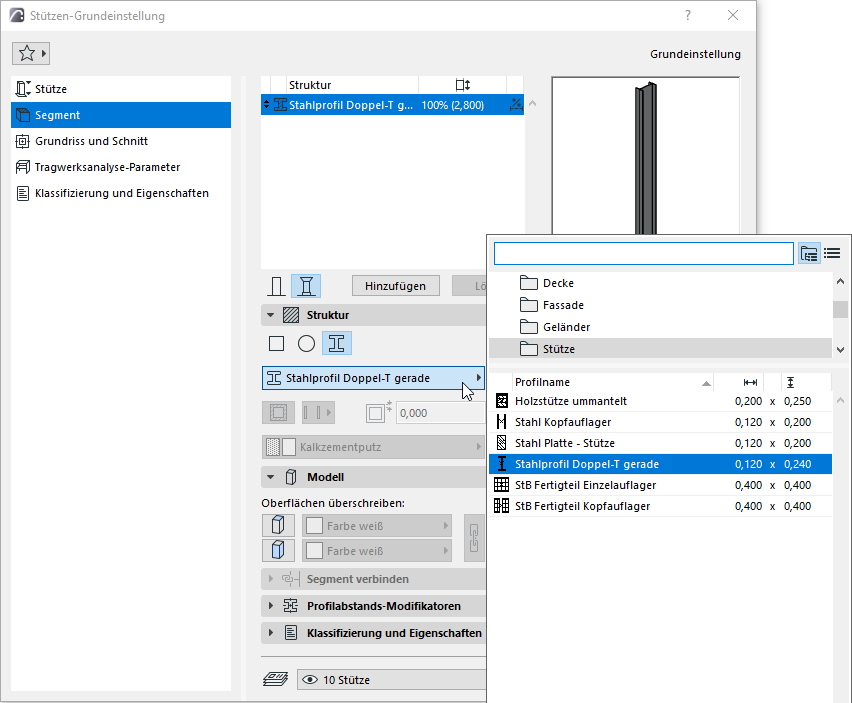
Task: Select StB Fertigteil Einzelauflager profile
Action: (x=660, y=485)
